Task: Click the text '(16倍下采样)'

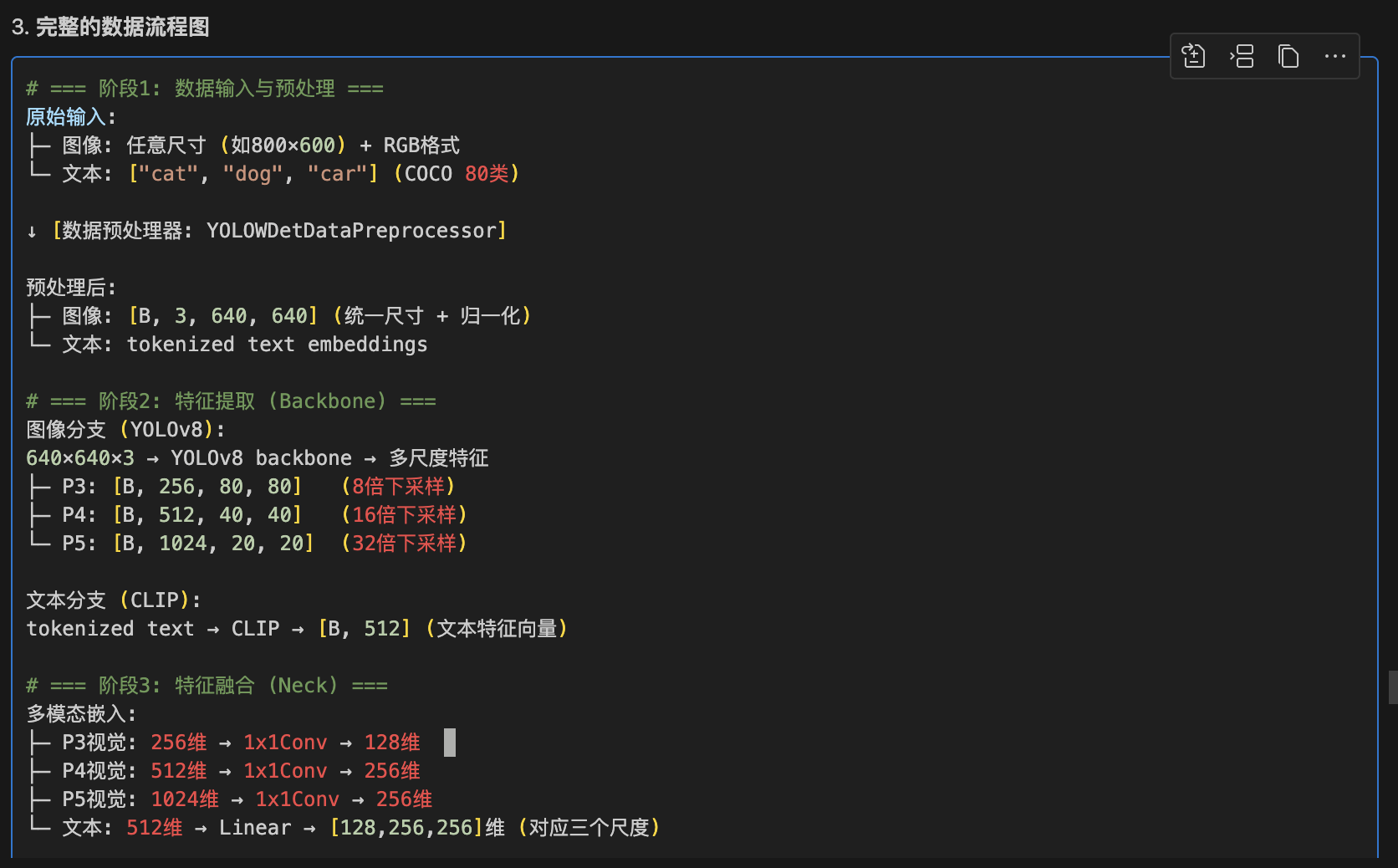Action: 404,515
